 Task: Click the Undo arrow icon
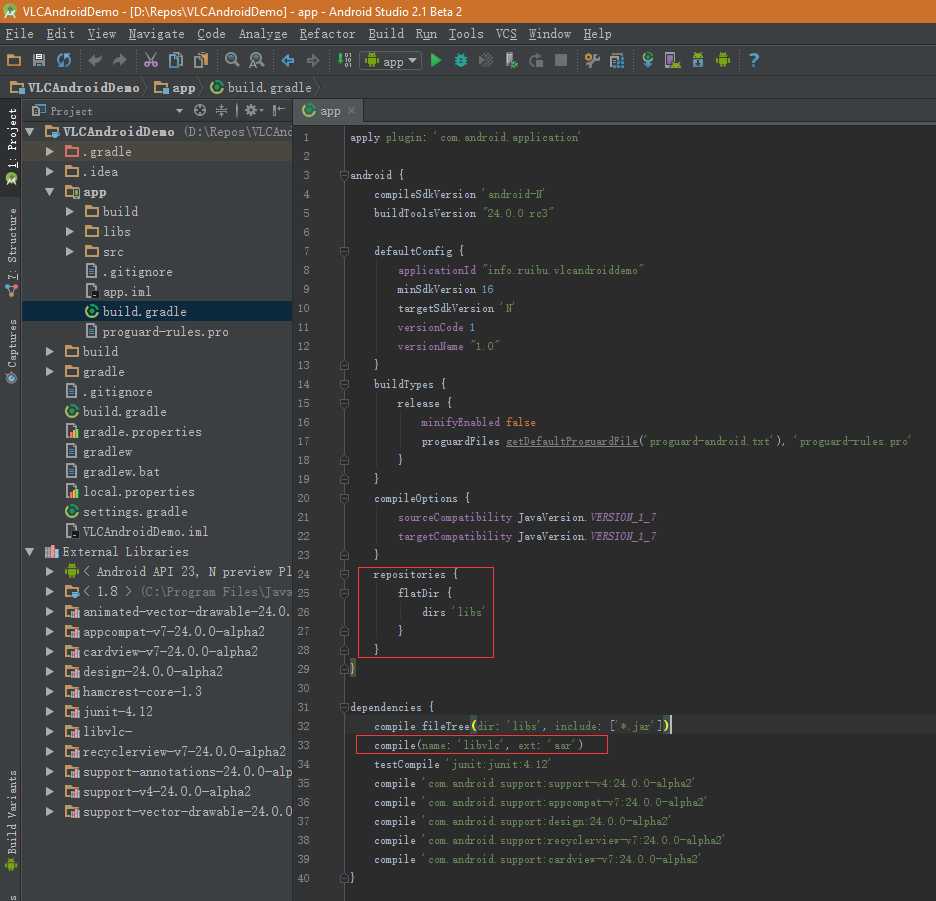[x=95, y=60]
